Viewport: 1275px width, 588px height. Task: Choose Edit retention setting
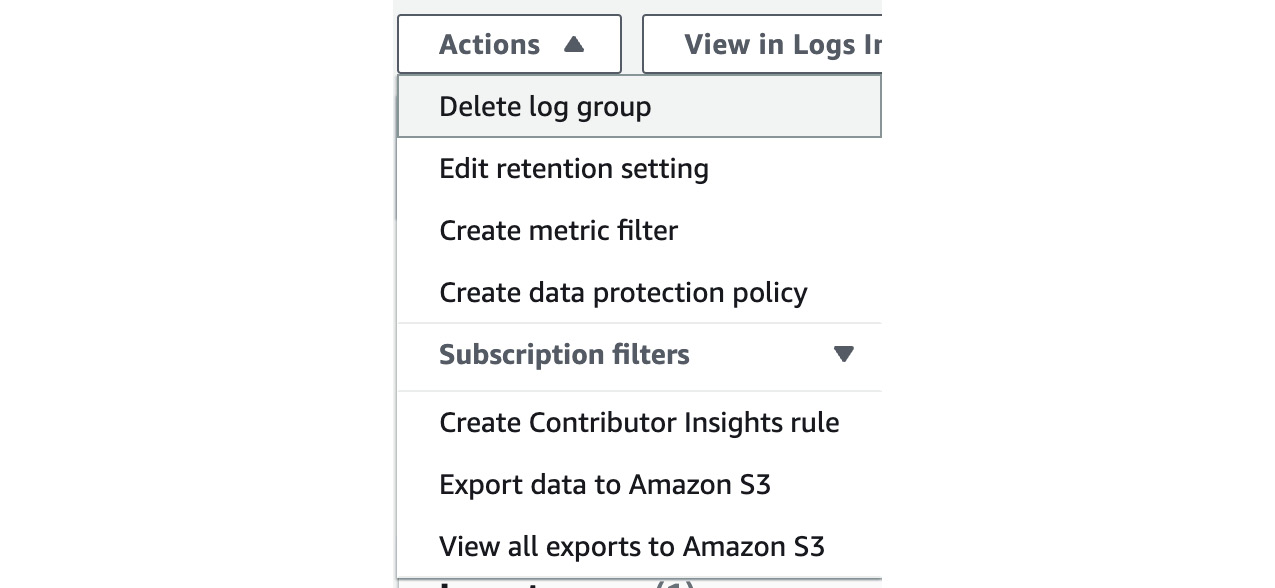639,168
